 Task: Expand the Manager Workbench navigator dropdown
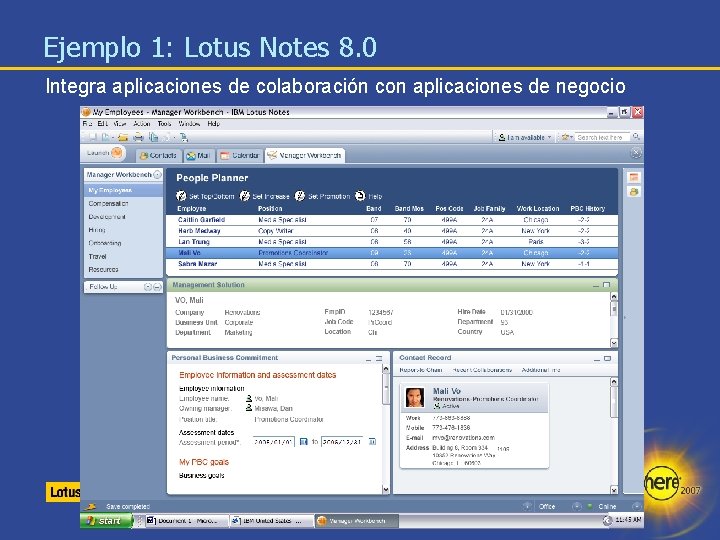(x=158, y=174)
